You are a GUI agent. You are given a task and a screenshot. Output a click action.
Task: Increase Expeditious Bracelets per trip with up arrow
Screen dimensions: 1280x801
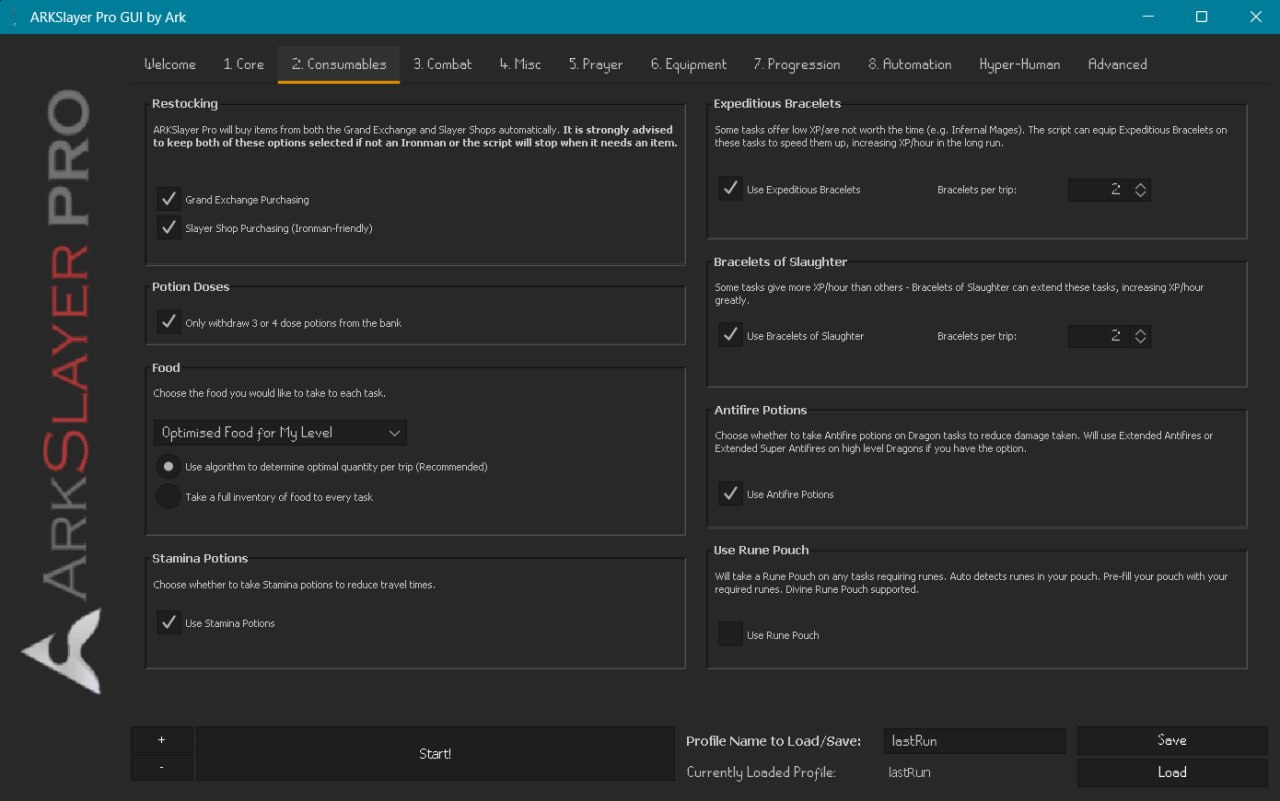(1140, 184)
